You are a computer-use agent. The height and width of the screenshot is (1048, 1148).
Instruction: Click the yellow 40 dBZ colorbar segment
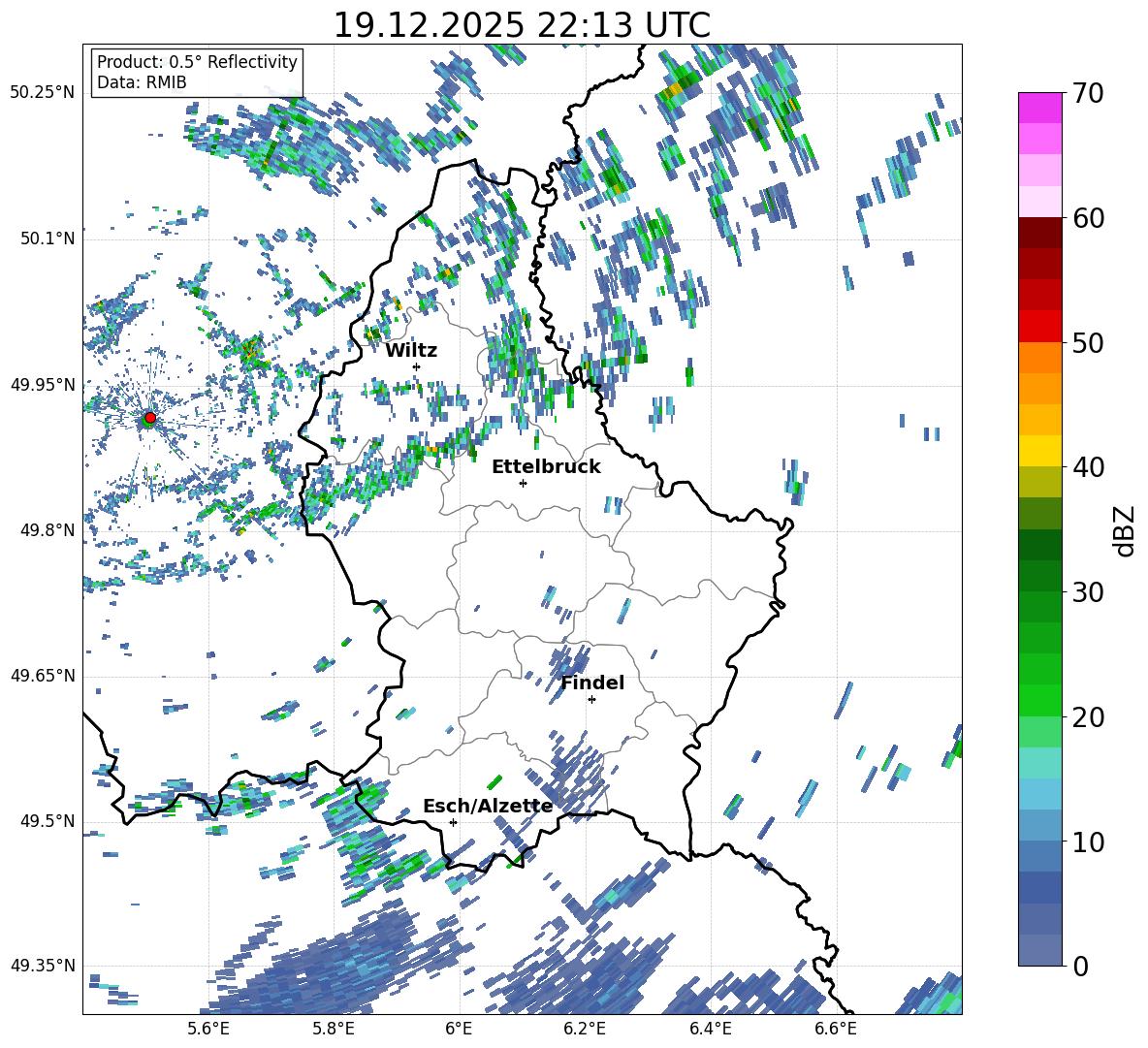point(1039,451)
